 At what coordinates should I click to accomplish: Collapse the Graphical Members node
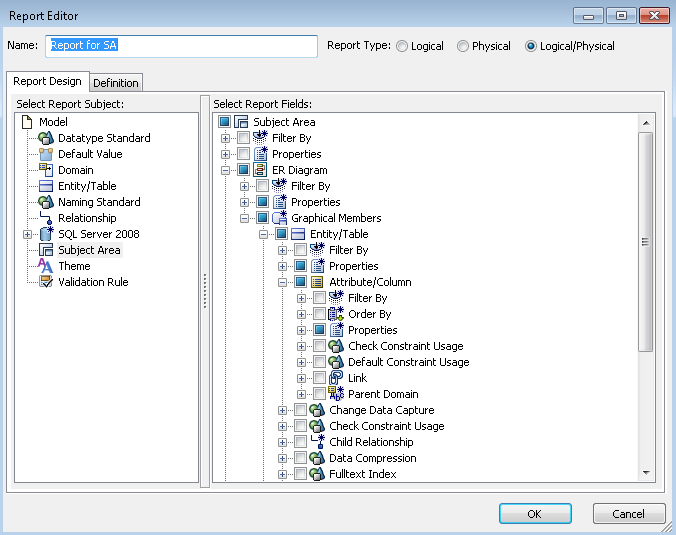[x=245, y=218]
